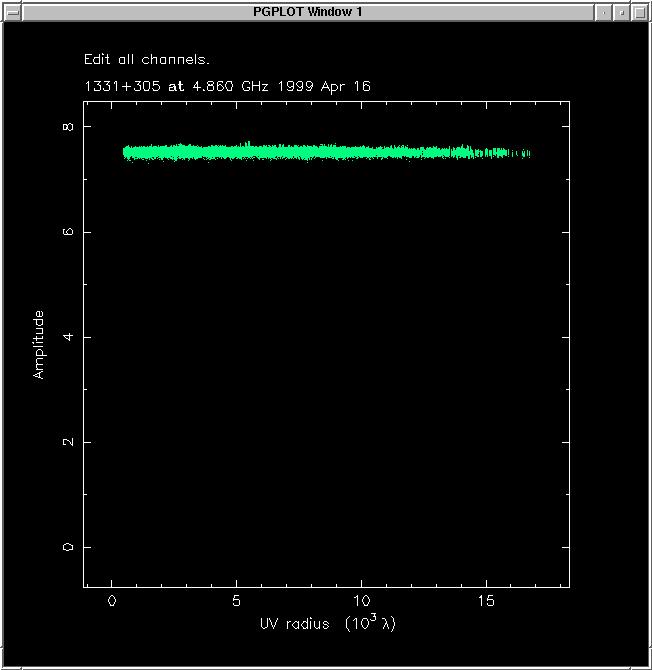Click the 'Edit all channels.' heading text

(147, 60)
